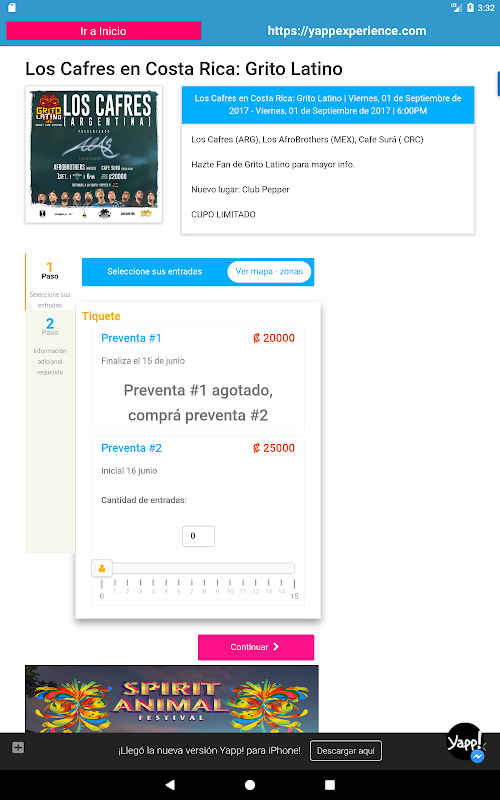
Task: Tap the recent apps square icon
Action: point(330,784)
